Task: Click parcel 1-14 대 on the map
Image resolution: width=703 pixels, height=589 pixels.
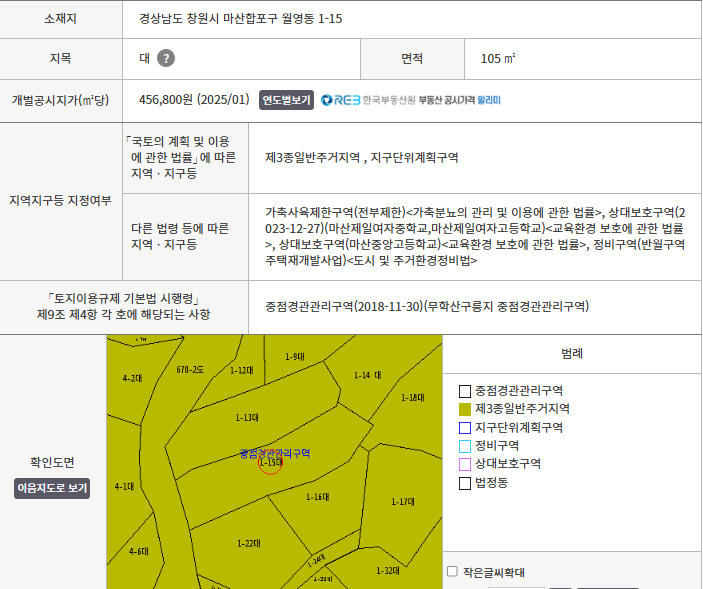Action: click(x=367, y=375)
